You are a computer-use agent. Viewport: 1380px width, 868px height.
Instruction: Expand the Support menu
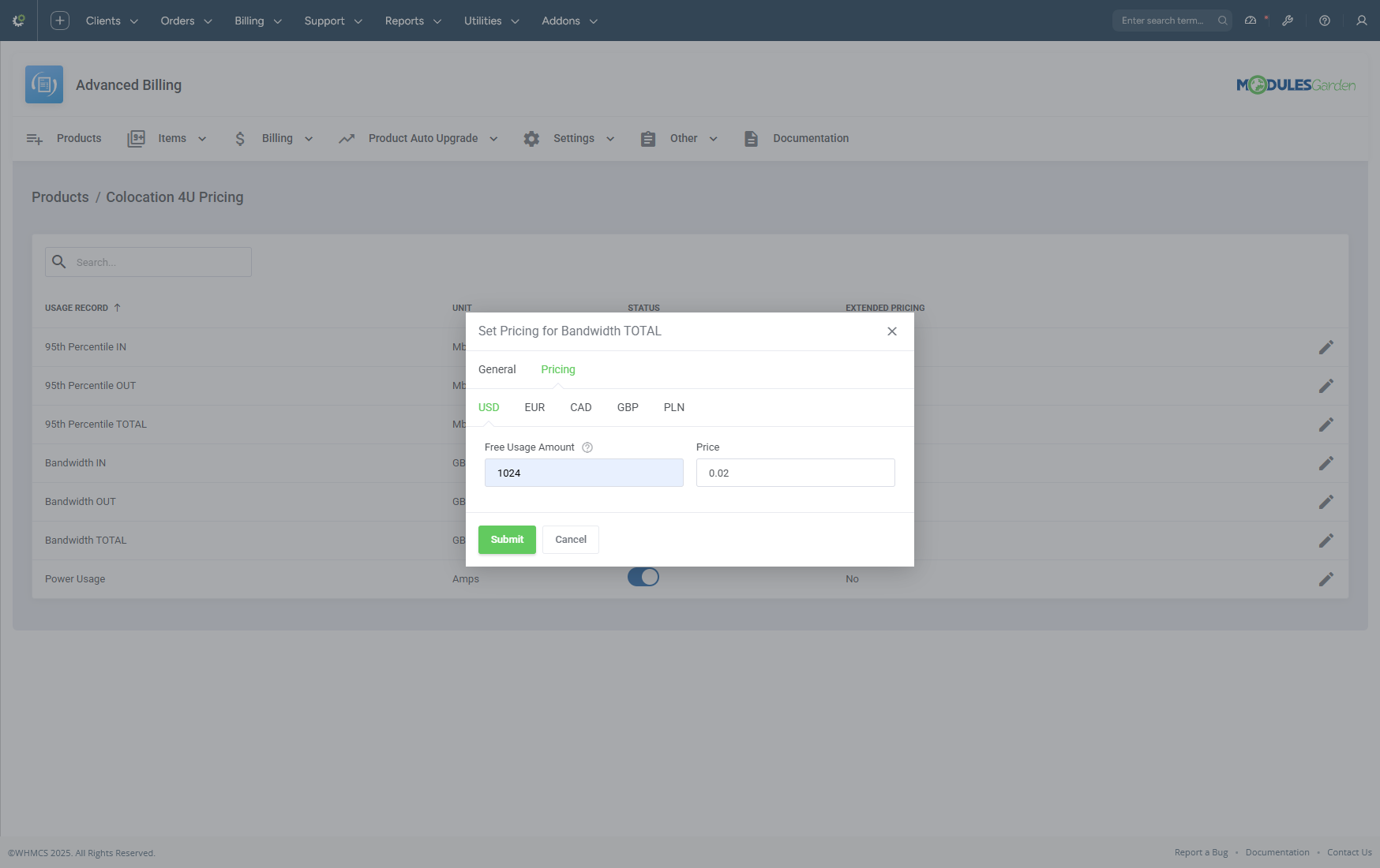coord(333,21)
